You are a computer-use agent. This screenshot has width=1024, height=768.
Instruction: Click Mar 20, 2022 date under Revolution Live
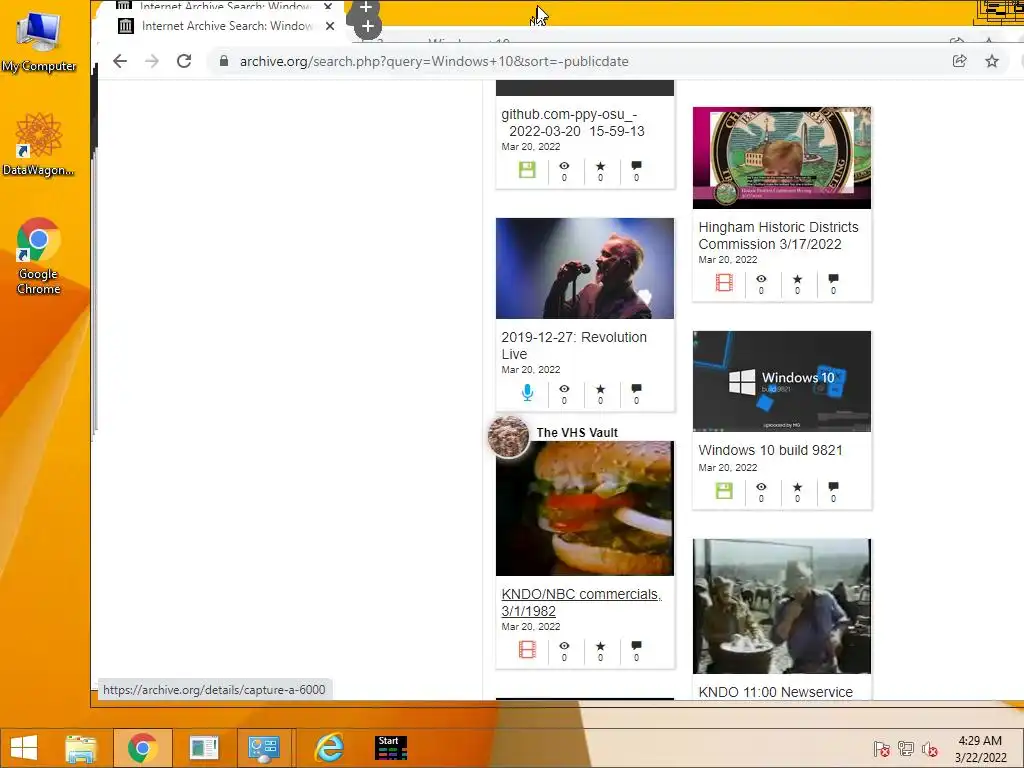(x=530, y=370)
